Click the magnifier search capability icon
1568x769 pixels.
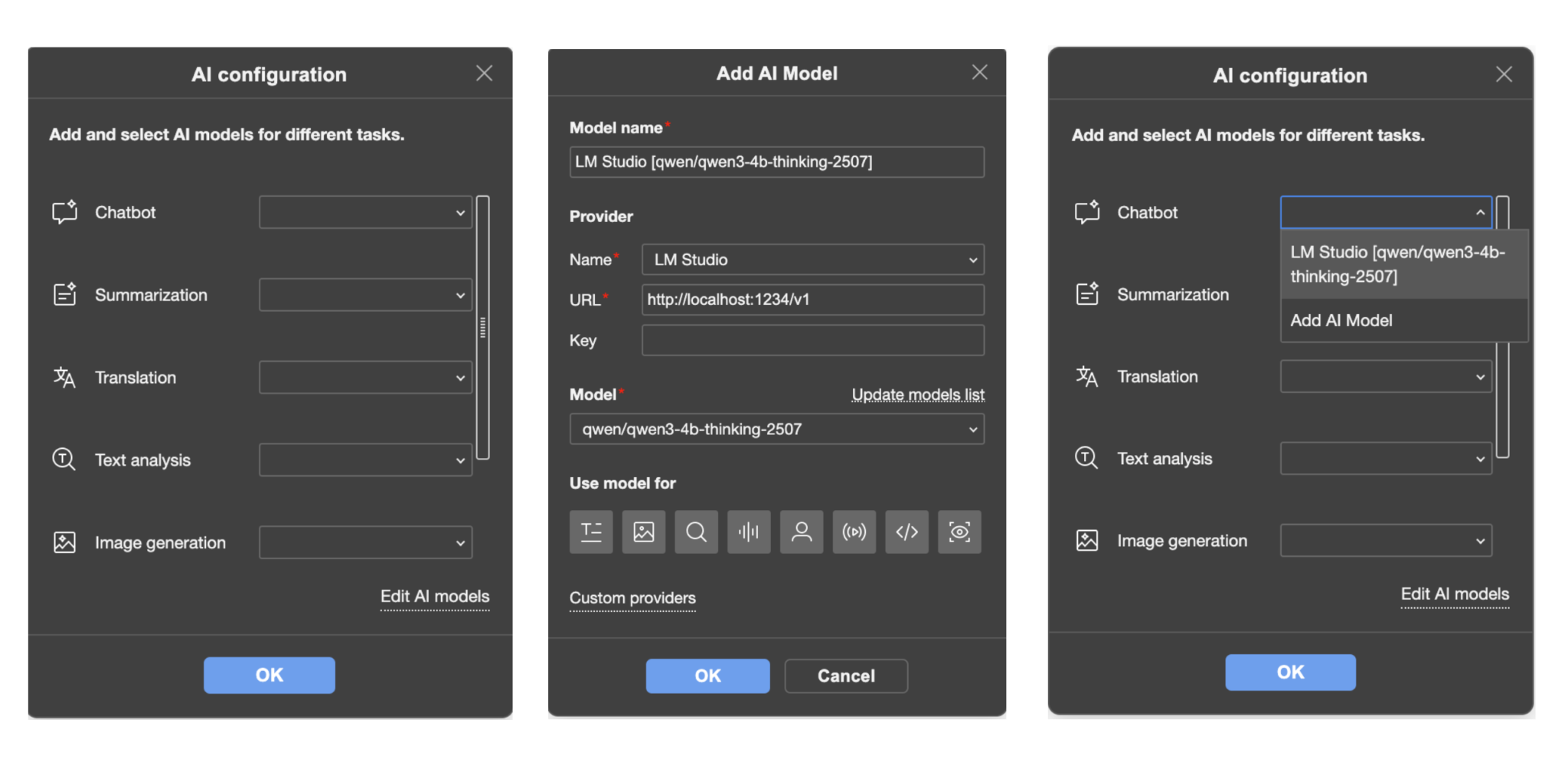pyautogui.click(x=696, y=532)
